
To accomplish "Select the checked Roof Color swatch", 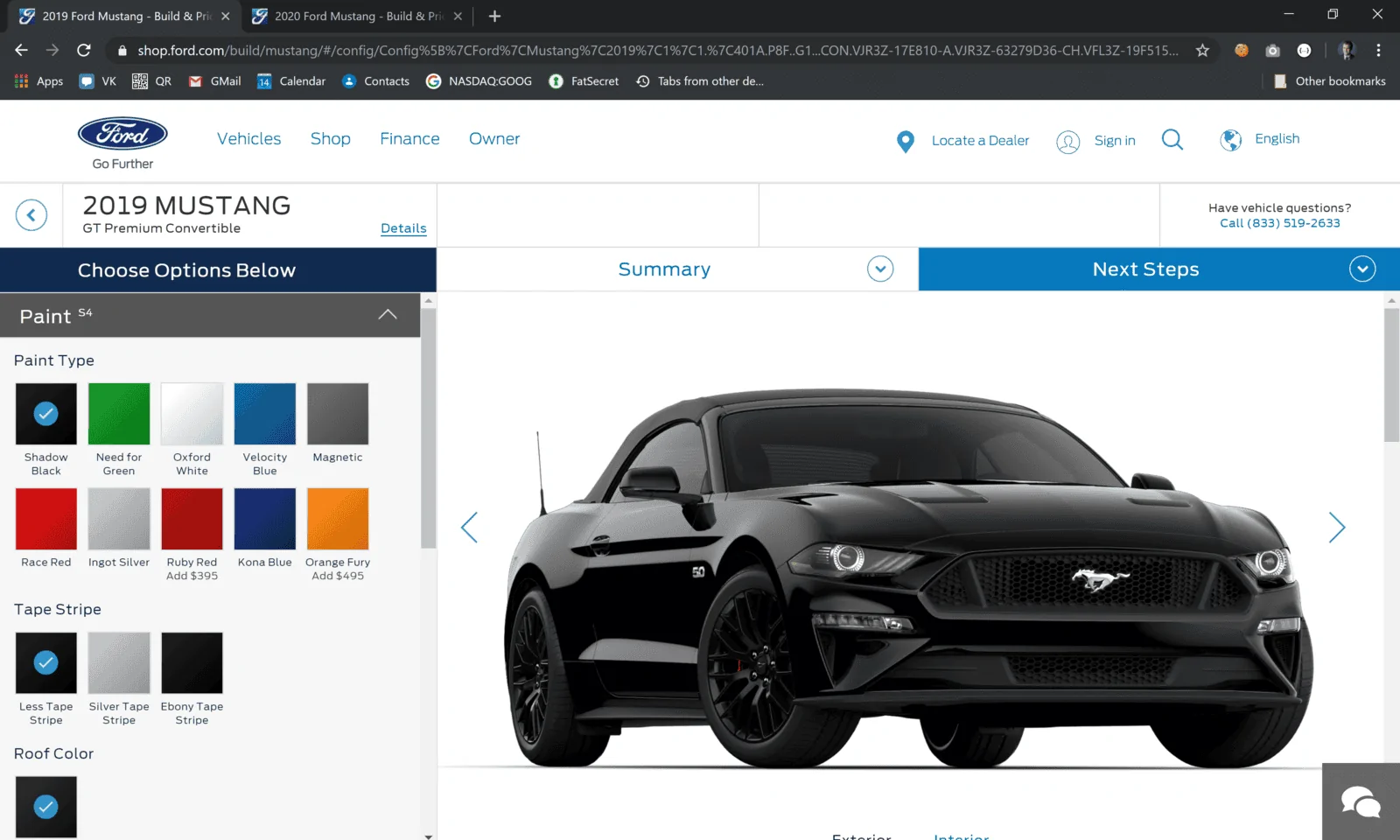I will [x=46, y=807].
